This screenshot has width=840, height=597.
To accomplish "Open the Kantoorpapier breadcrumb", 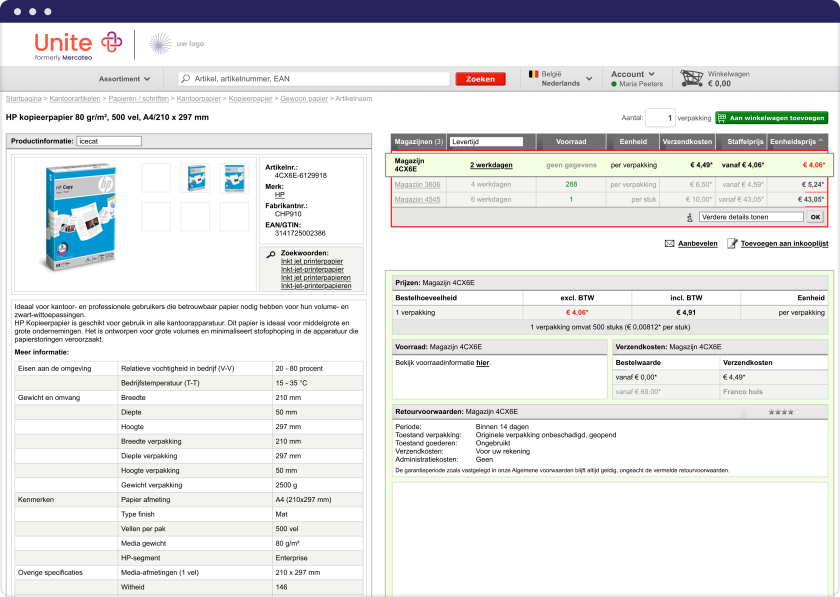I will (199, 99).
